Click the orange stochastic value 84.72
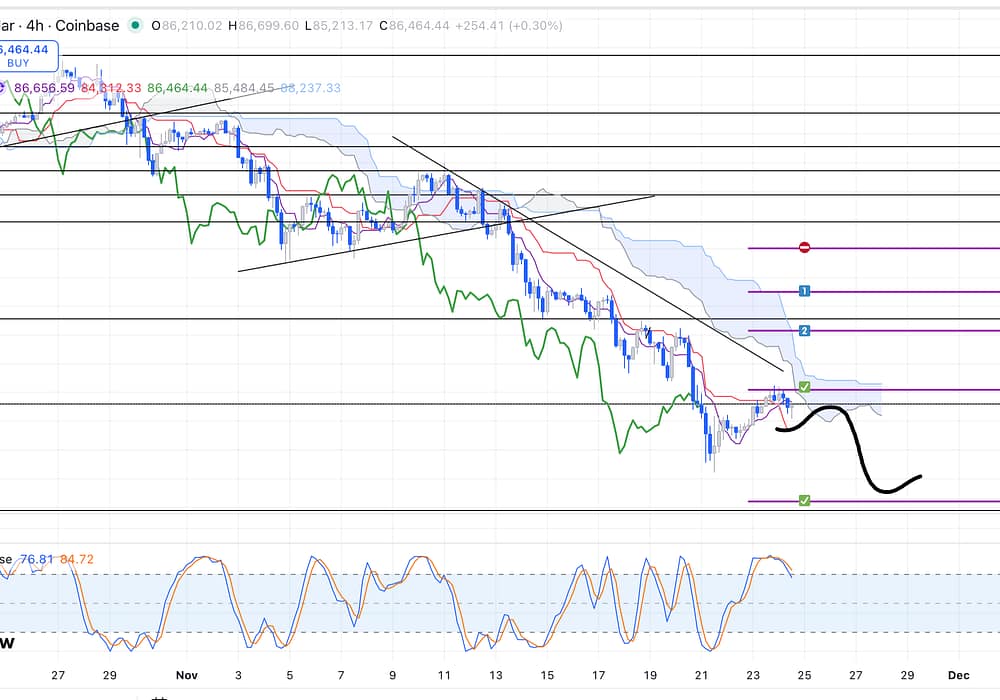 [x=77, y=559]
